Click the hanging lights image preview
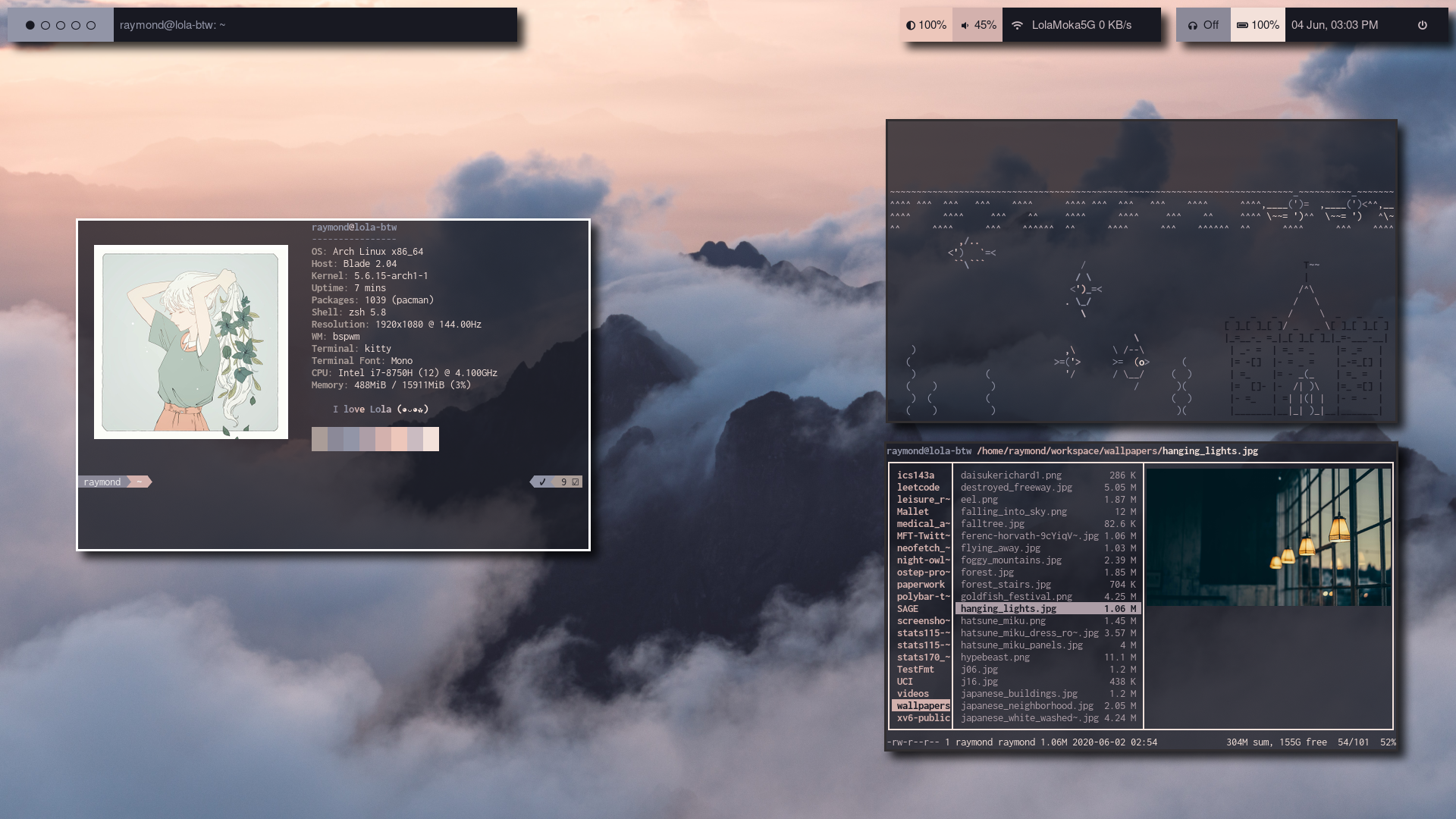Image resolution: width=1456 pixels, height=819 pixels. (1268, 536)
